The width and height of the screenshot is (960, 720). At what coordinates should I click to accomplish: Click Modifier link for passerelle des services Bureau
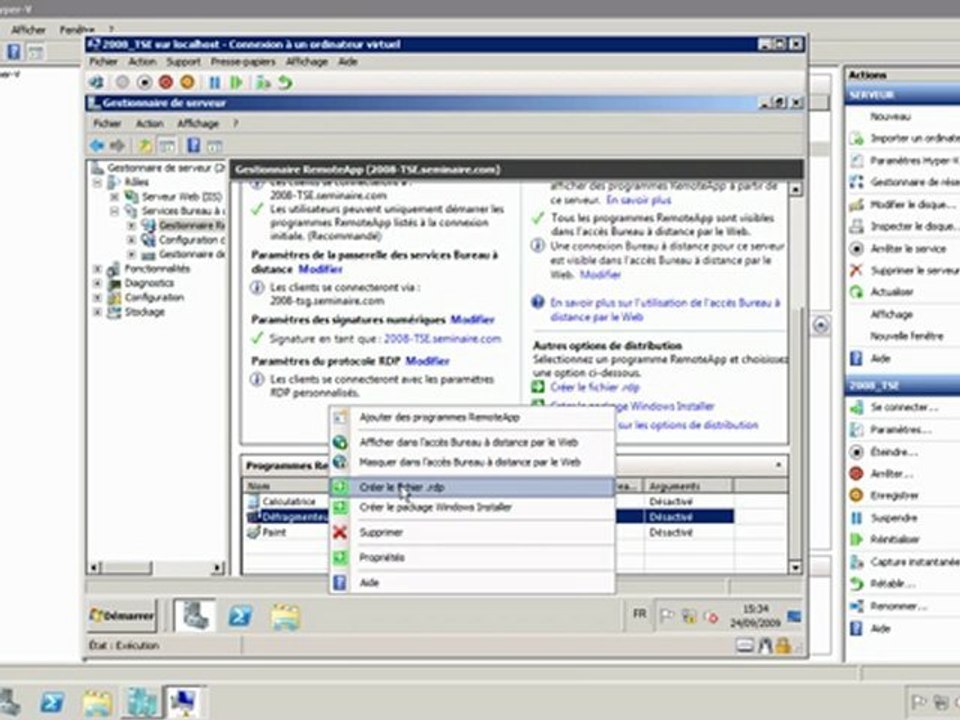320,269
